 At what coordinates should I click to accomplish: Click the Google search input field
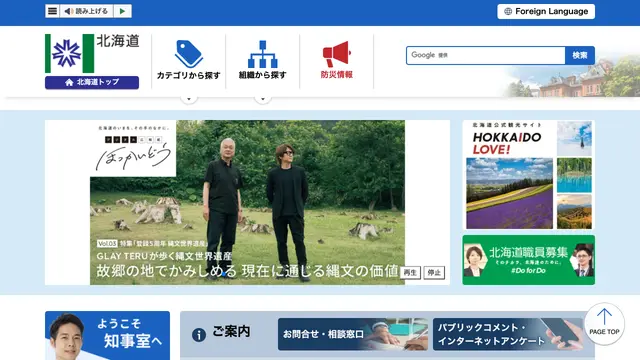point(486,55)
